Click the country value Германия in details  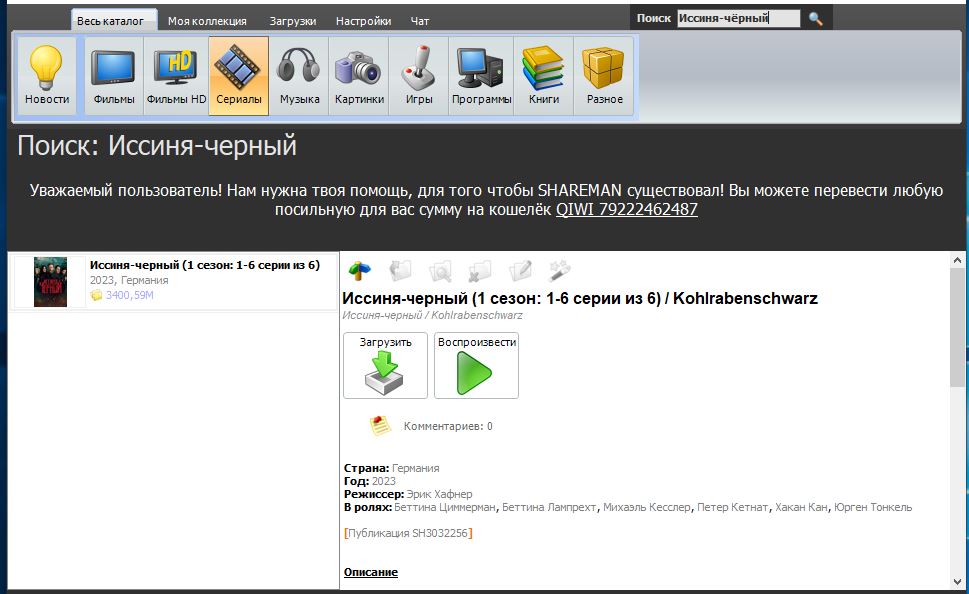click(415, 468)
